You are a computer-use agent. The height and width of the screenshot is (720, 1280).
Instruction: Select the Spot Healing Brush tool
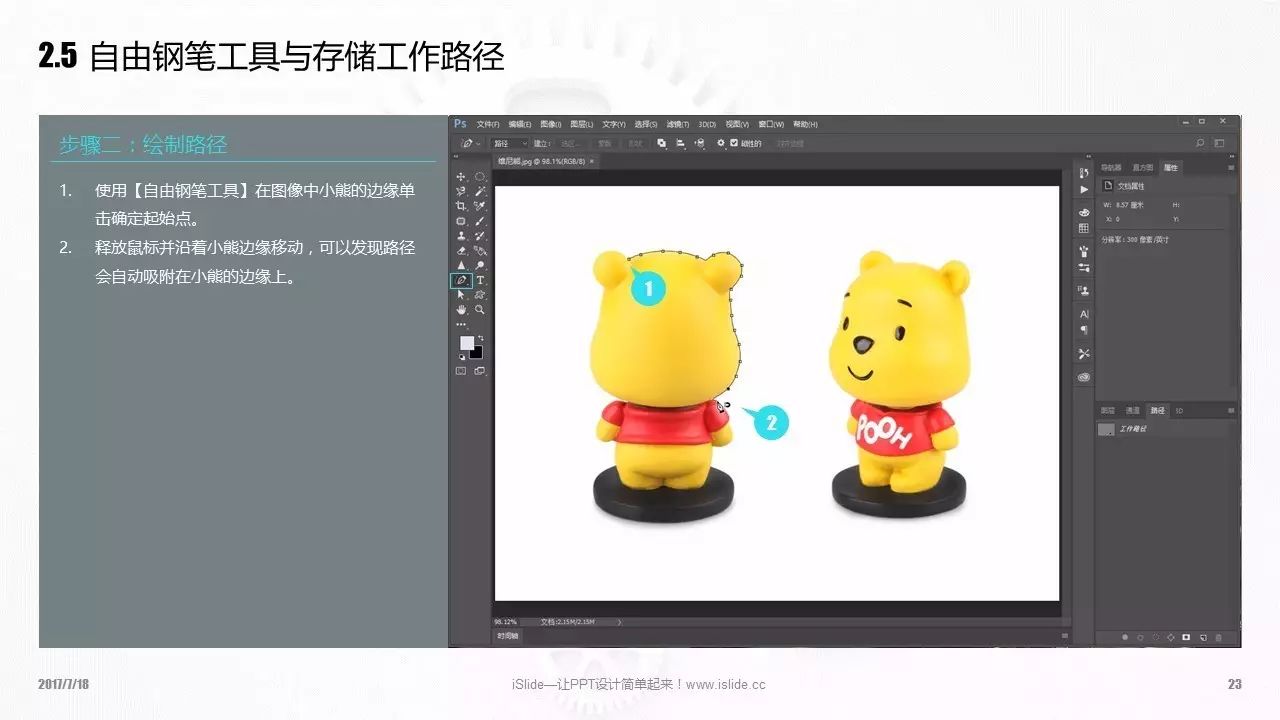(461, 220)
